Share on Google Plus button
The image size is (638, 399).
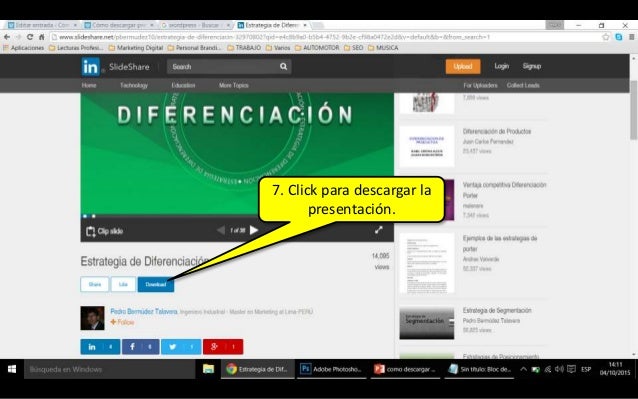(x=223, y=347)
